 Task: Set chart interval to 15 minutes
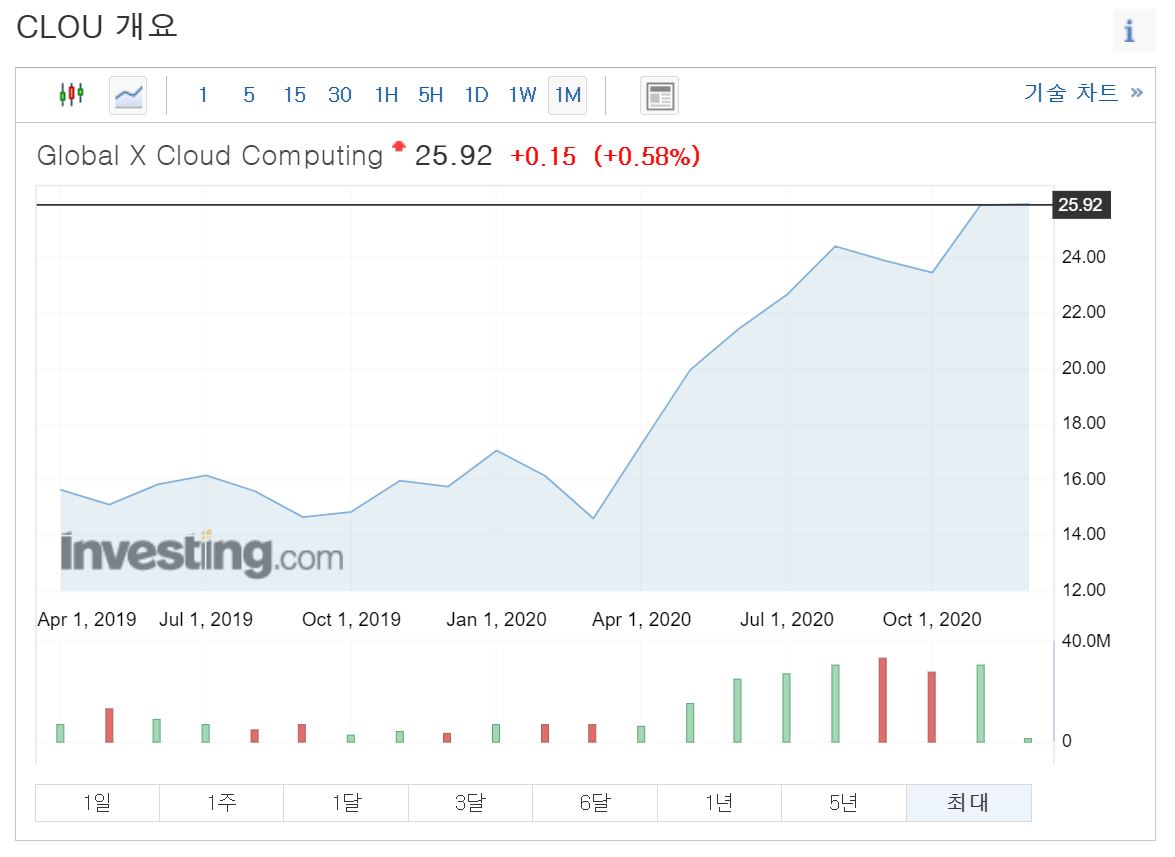pos(294,95)
